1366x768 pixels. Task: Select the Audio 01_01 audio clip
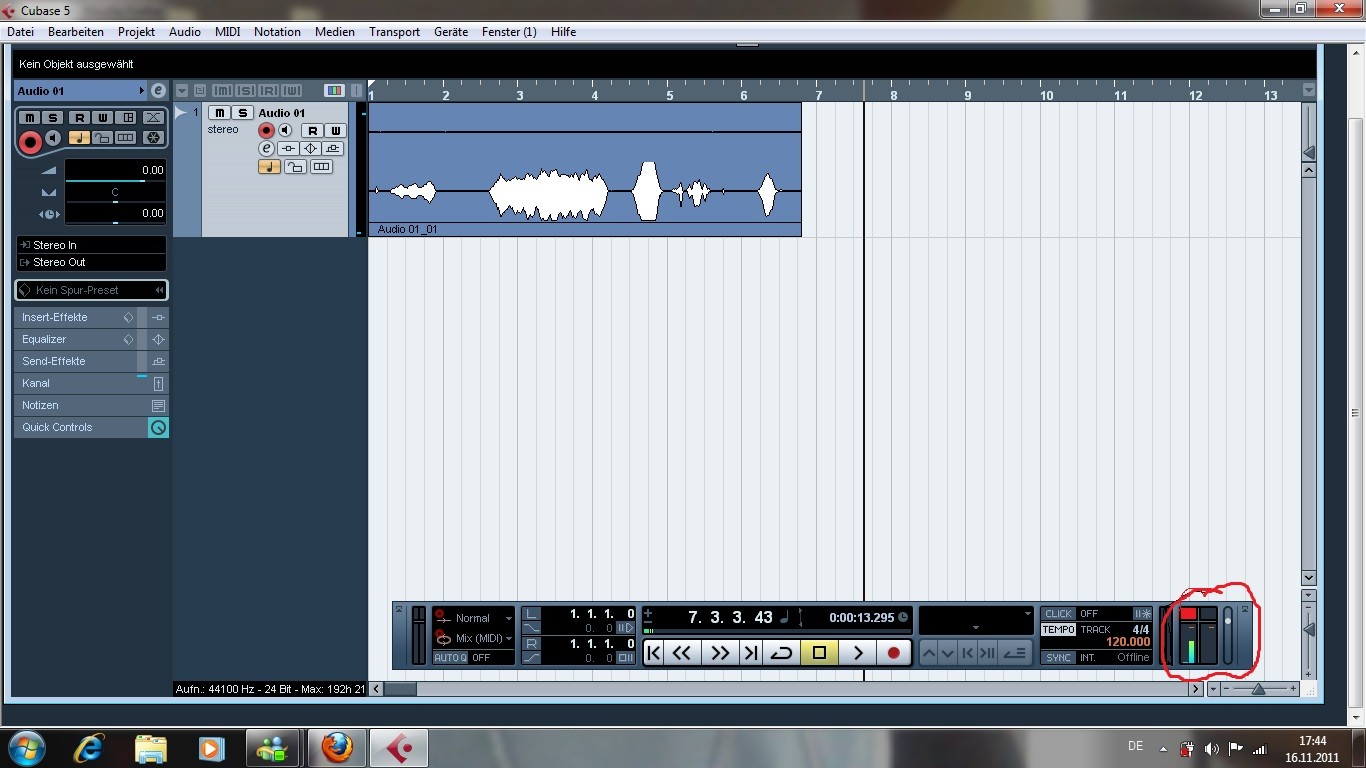(x=585, y=170)
